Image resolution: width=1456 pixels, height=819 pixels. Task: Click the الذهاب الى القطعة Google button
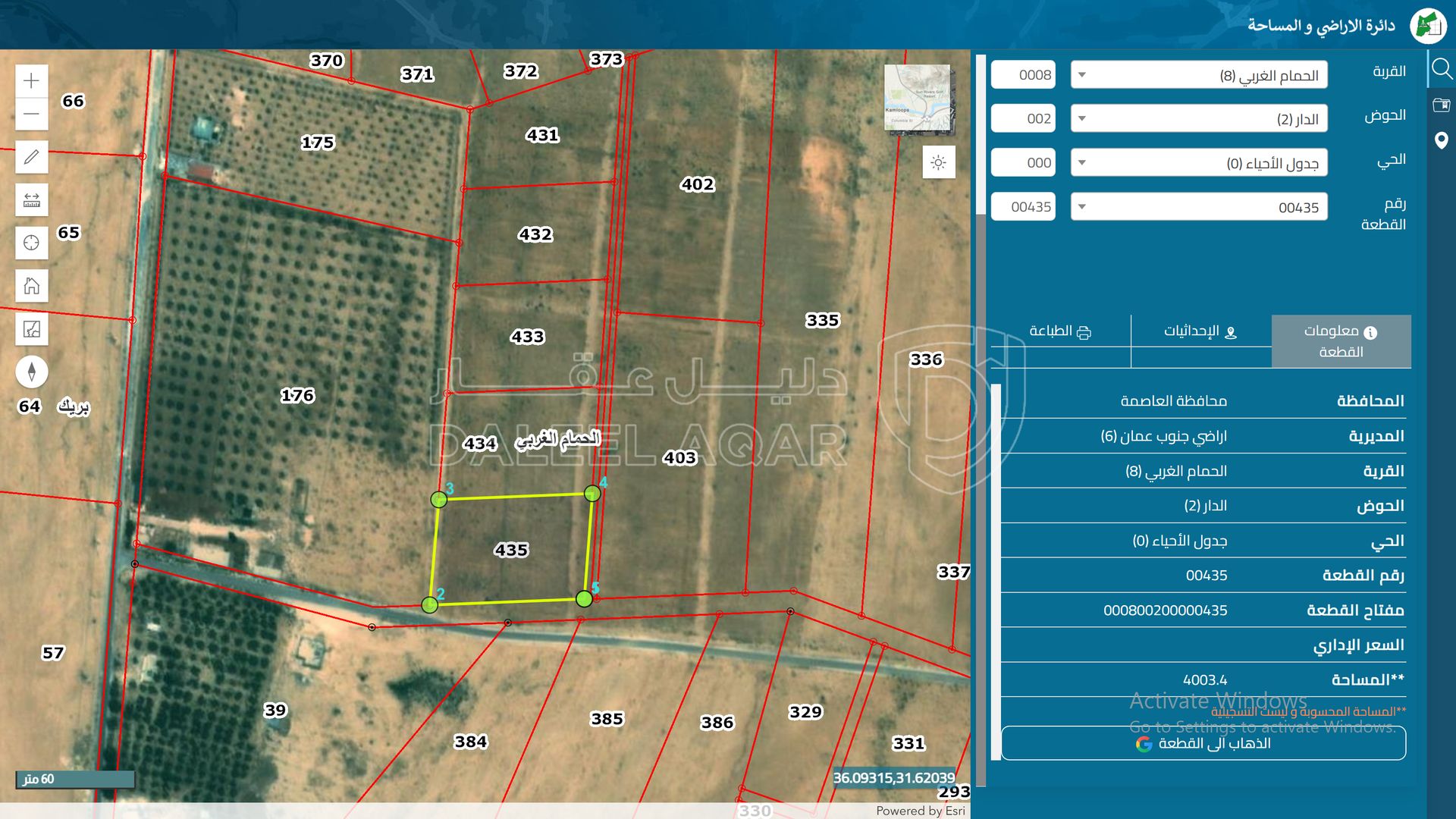[x=1203, y=743]
